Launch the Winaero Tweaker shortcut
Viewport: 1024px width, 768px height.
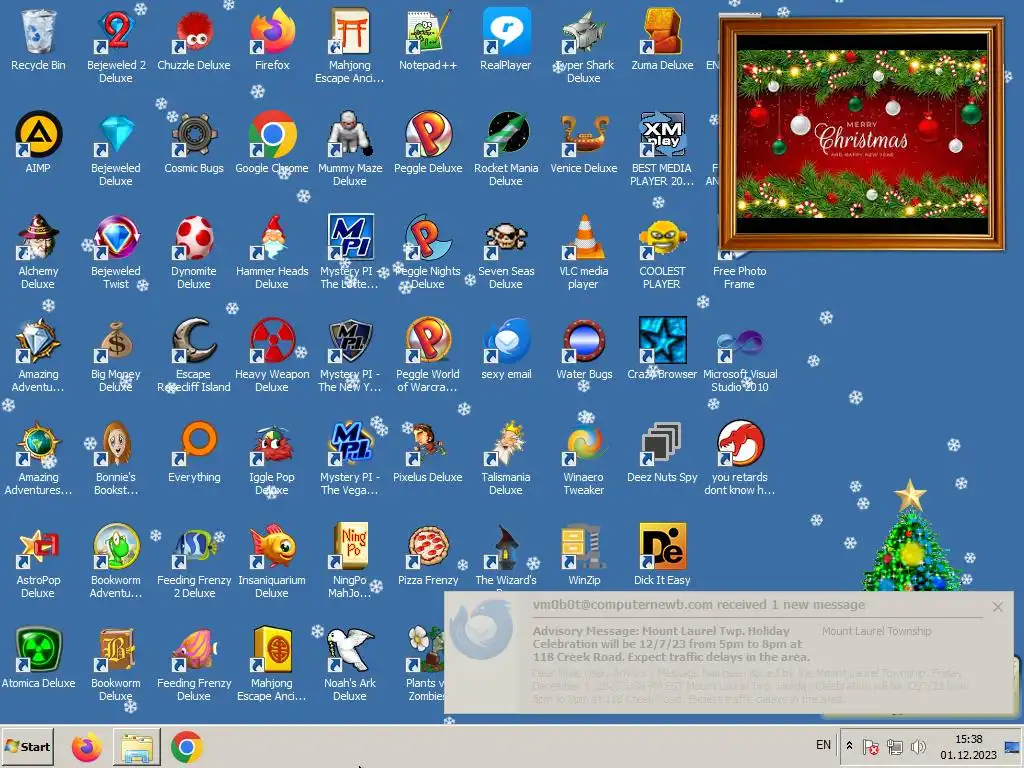point(584,443)
